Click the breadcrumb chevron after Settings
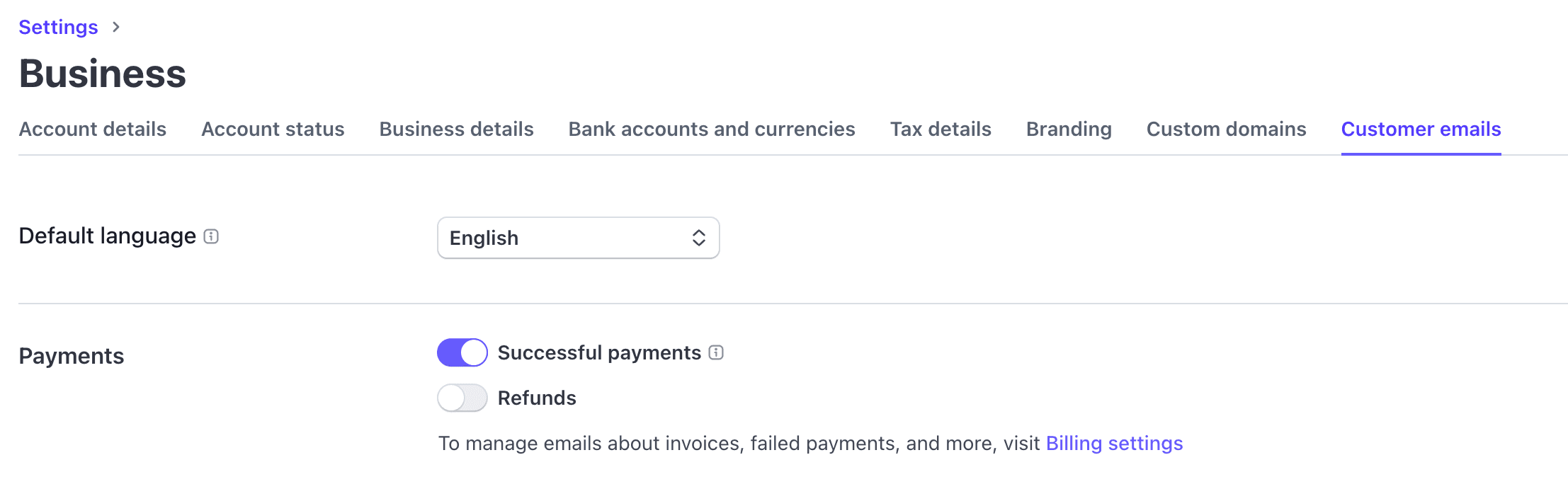 tap(116, 27)
